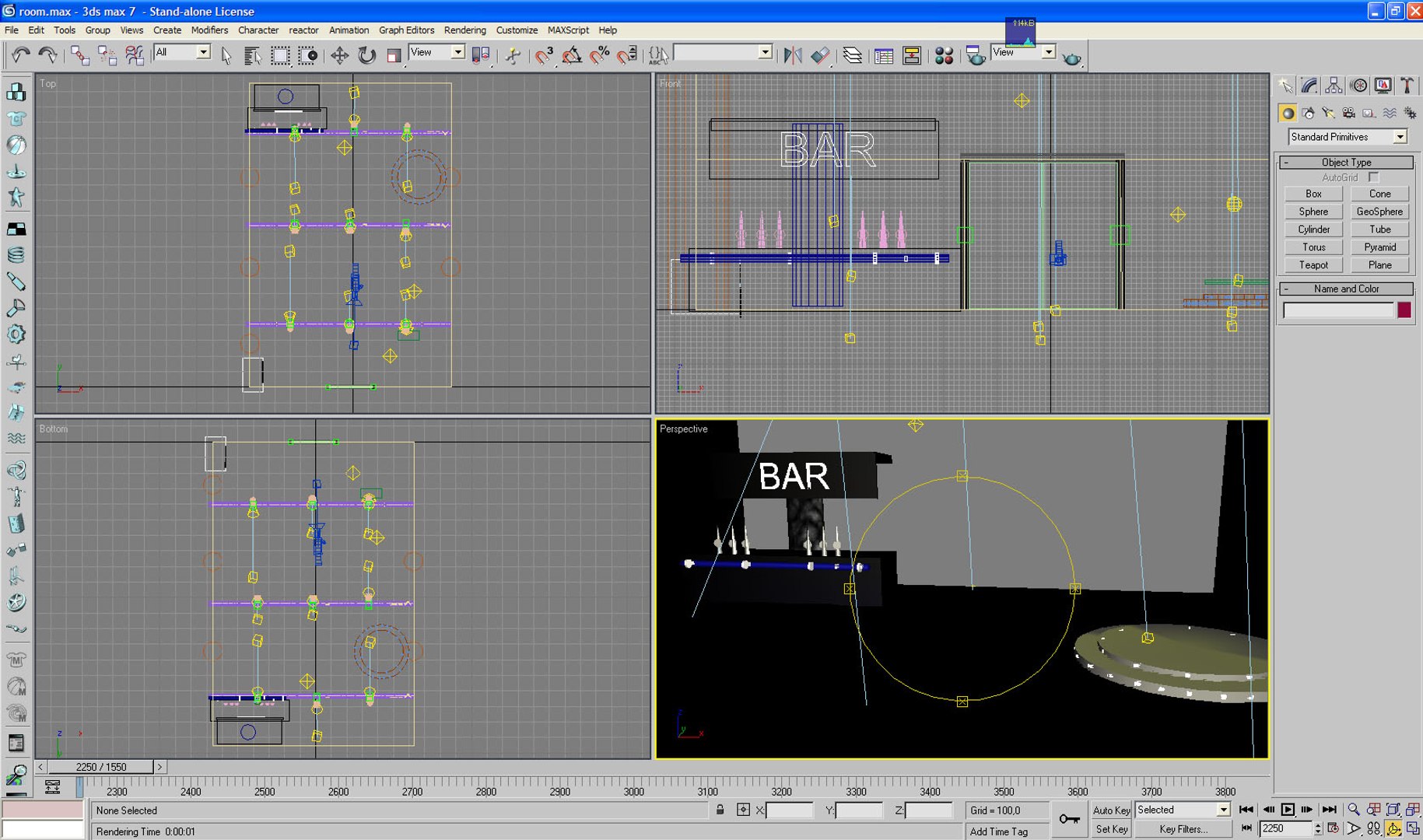Viewport: 1423px width, 840px height.
Task: Toggle the 3D Snaps button
Action: tap(544, 55)
